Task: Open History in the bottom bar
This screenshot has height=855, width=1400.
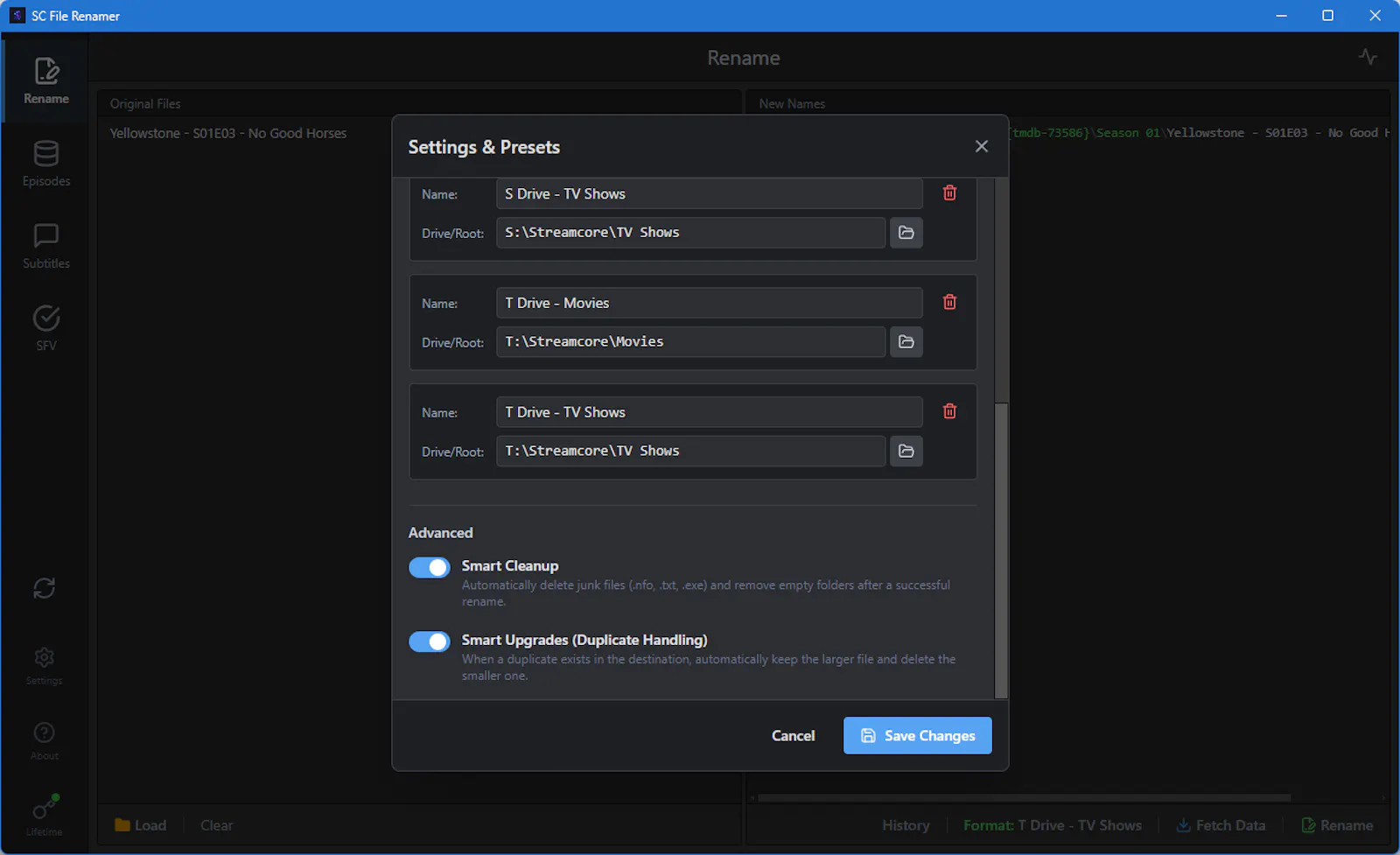Action: pos(906,825)
